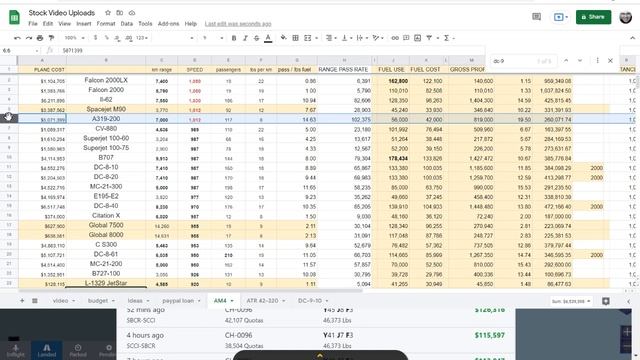Open the cell borders menu
The image size is (640, 360).
(x=296, y=38)
